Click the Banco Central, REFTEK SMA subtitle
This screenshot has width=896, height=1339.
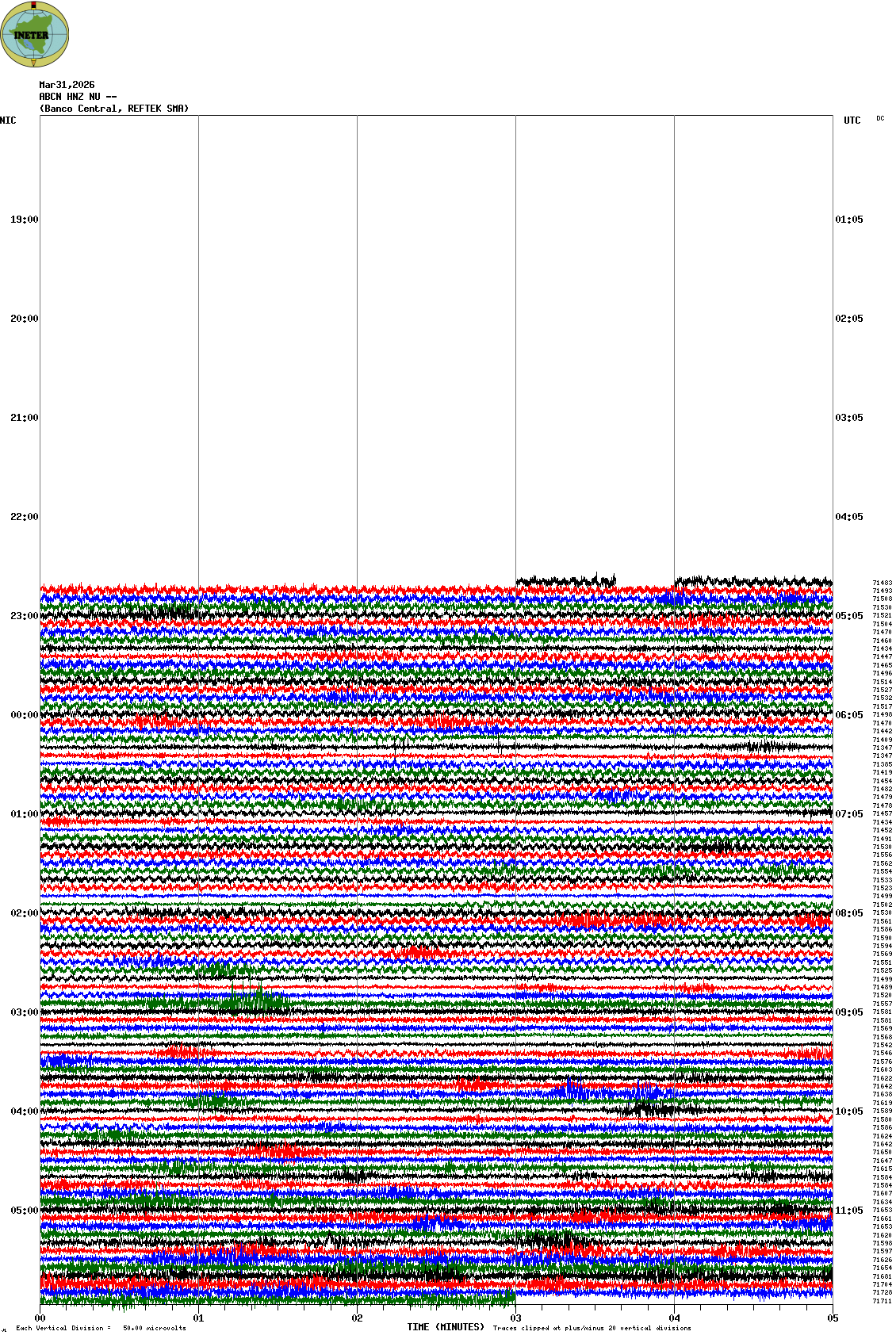pos(114,109)
